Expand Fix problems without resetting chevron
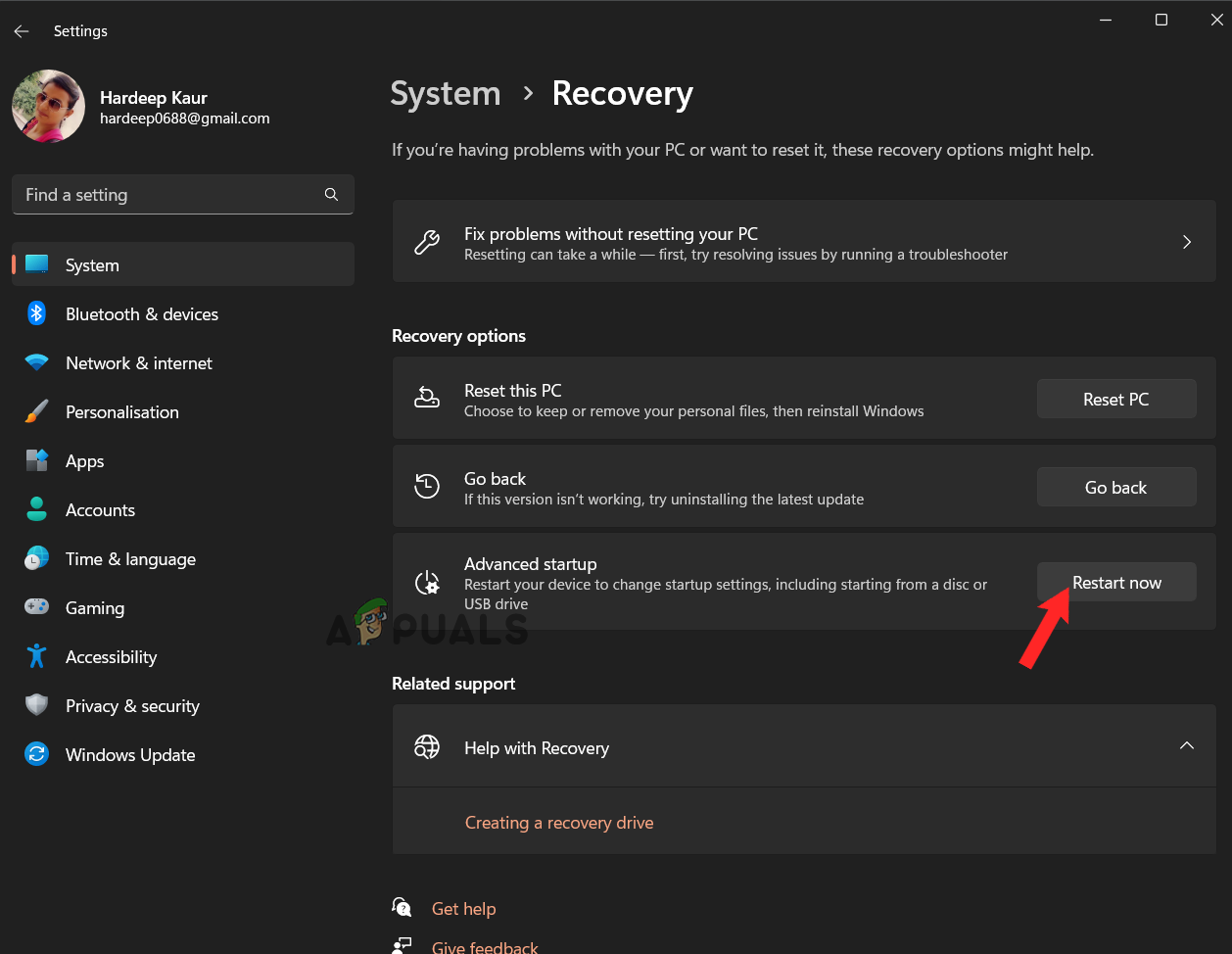 click(1186, 242)
